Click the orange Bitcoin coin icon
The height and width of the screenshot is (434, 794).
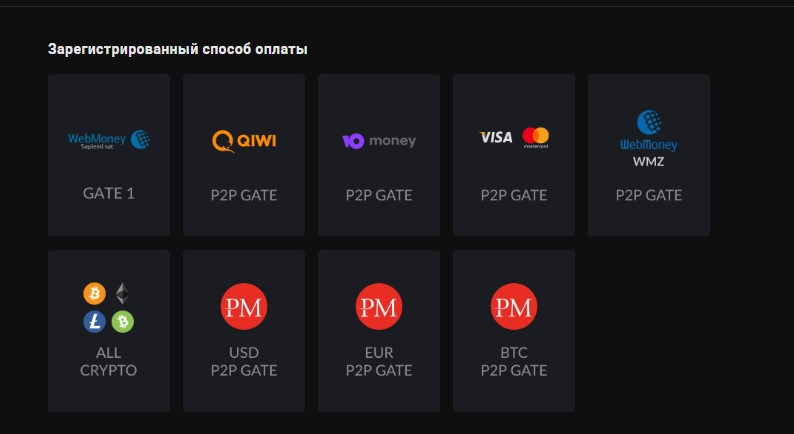[96, 294]
